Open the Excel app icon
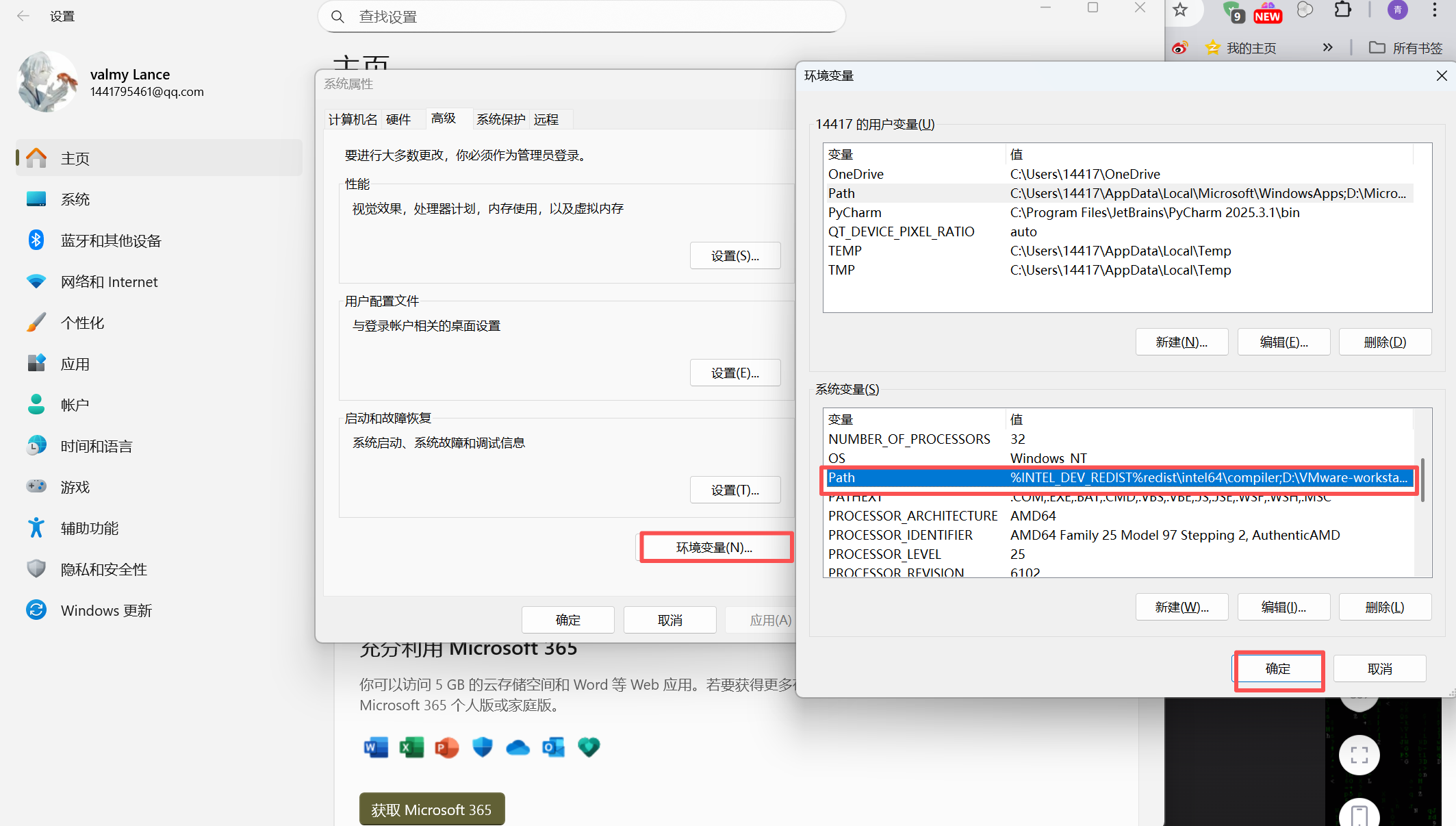Viewport: 1456px width, 826px height. click(411, 747)
